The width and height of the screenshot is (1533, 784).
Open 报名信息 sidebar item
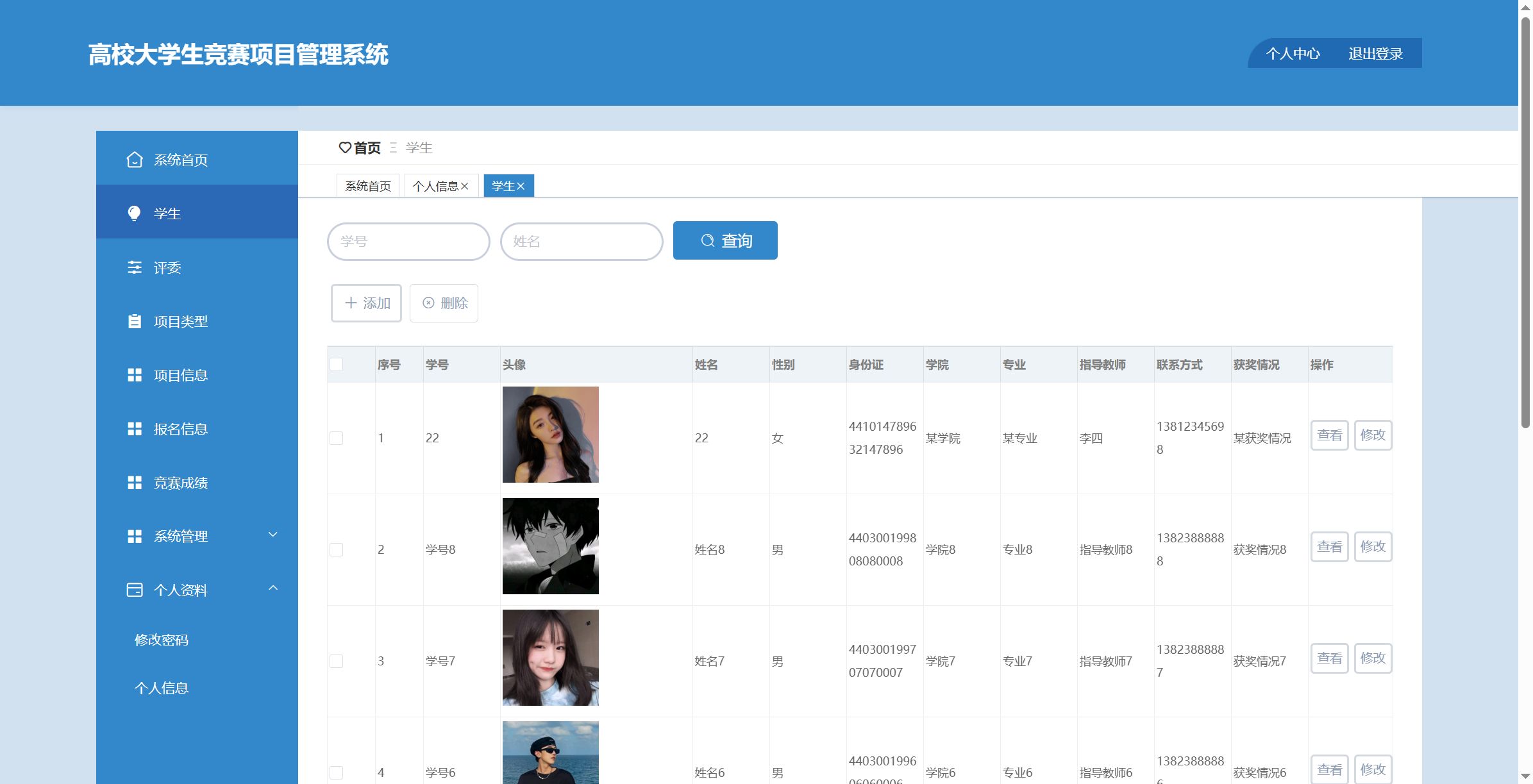tap(197, 429)
